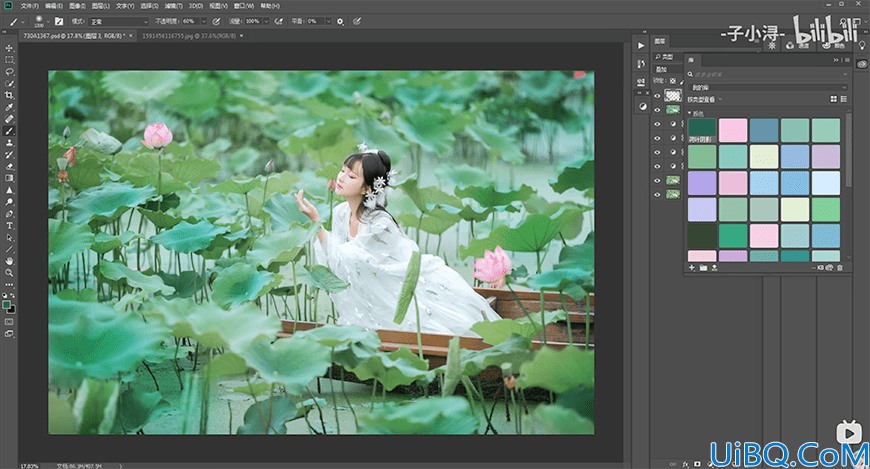Open the 我的库 library dropdown
The width and height of the screenshot is (870, 469).
point(768,87)
